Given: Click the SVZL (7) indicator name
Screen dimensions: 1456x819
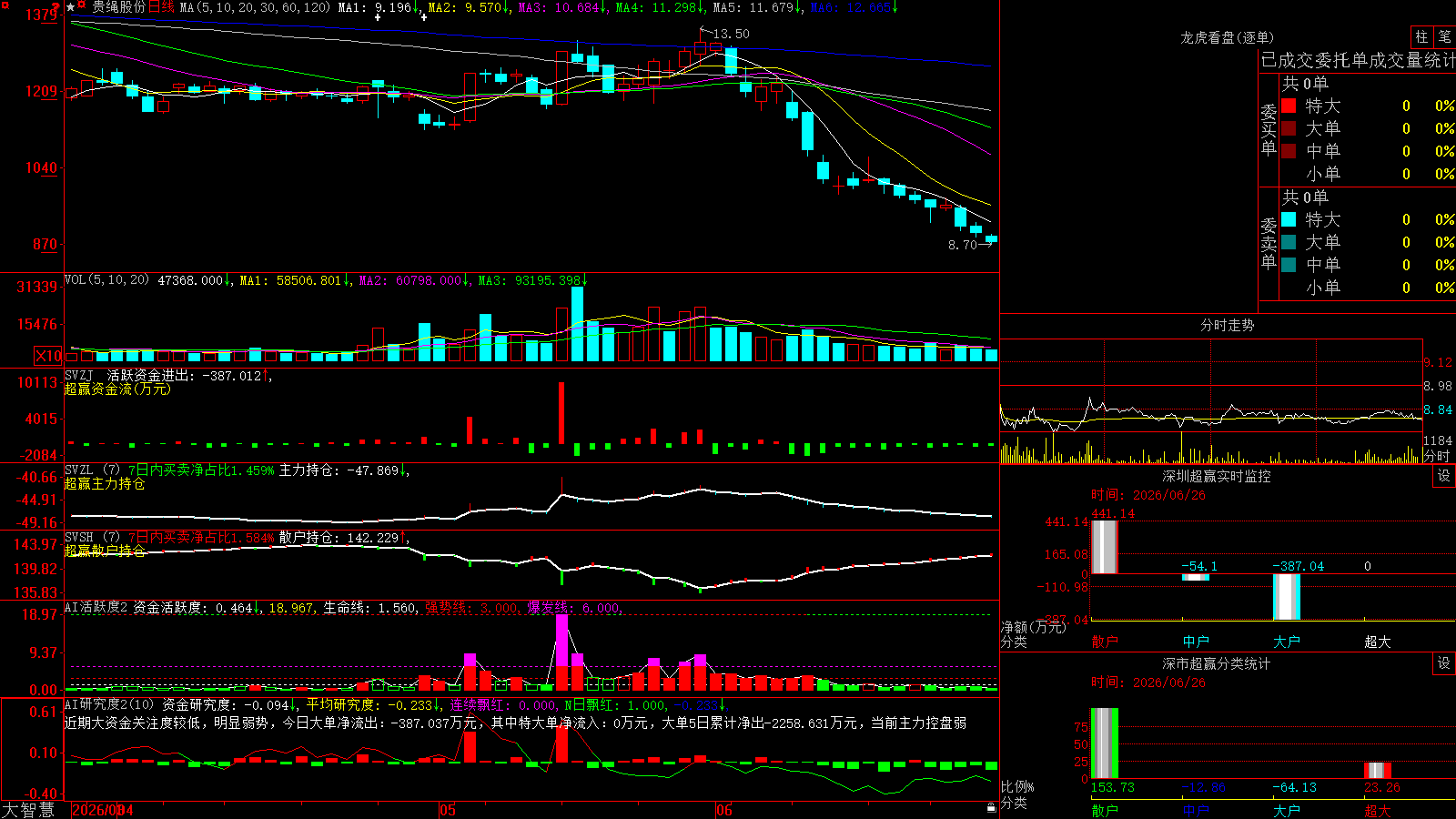Looking at the screenshot, I should (x=92, y=470).
